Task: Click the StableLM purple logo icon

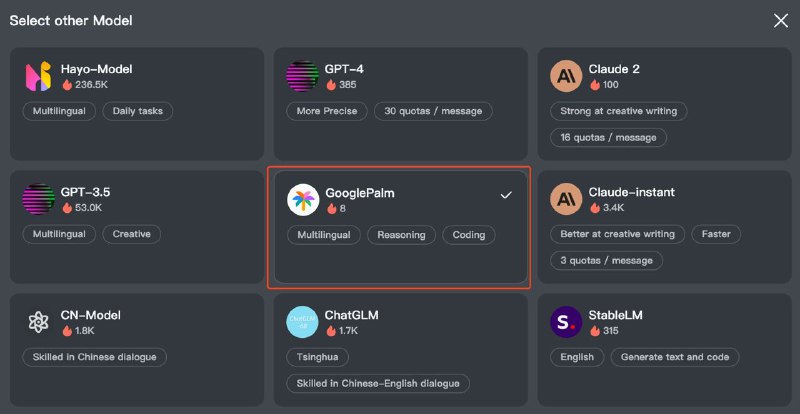Action: [x=566, y=322]
